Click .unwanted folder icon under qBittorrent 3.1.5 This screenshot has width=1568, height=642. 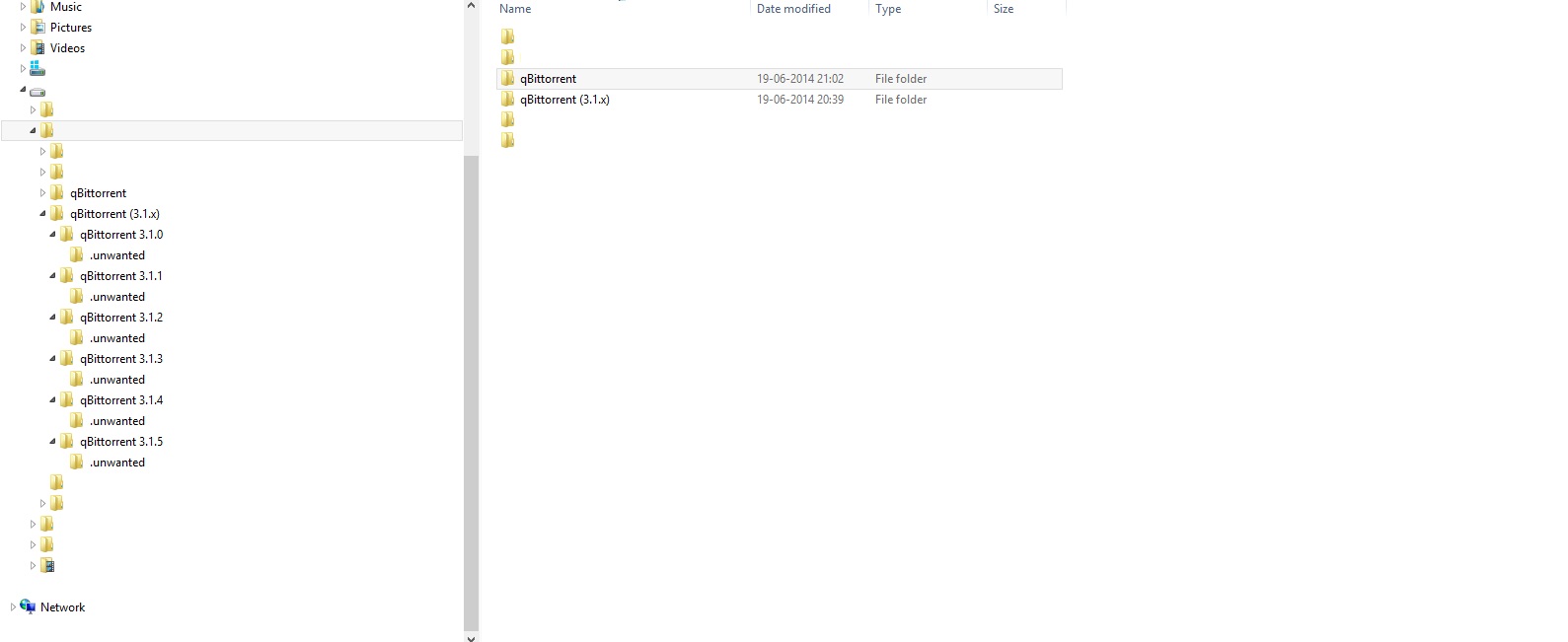[x=76, y=463]
